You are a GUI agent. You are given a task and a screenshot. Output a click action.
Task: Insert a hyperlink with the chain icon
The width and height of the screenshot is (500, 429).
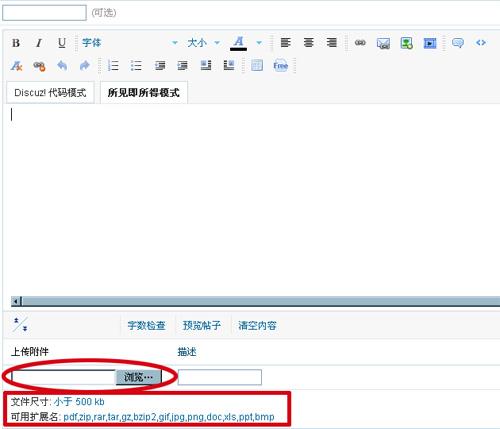point(360,43)
